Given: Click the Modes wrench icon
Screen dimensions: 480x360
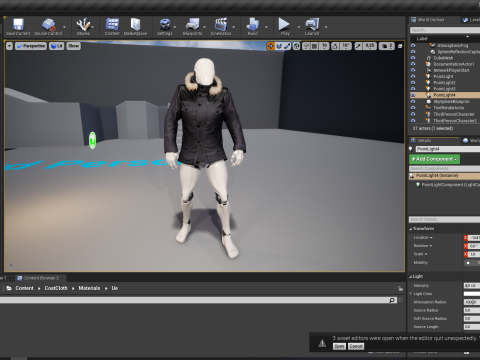Looking at the screenshot, I should 83,25.
